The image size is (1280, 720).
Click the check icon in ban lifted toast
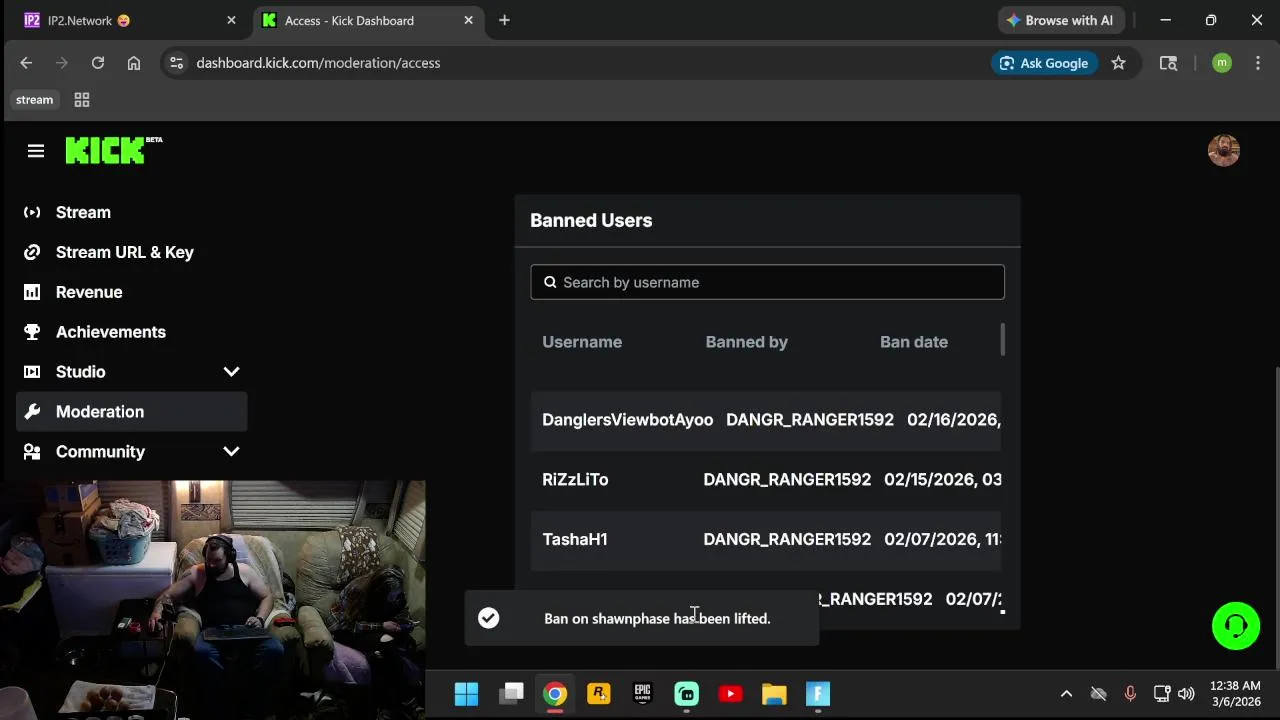(x=488, y=618)
